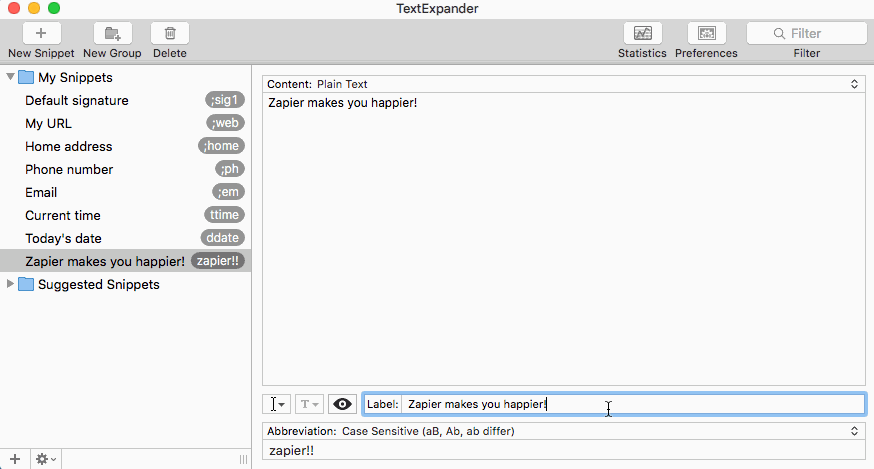874x469 pixels.
Task: Select the My URL snippet
Action: pos(125,123)
